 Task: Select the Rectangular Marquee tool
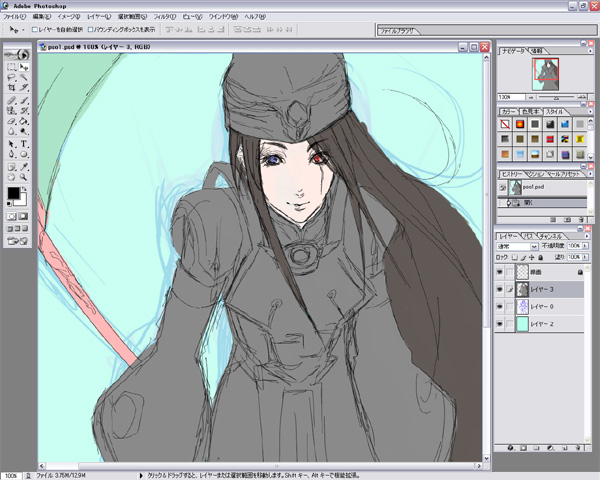point(11,67)
